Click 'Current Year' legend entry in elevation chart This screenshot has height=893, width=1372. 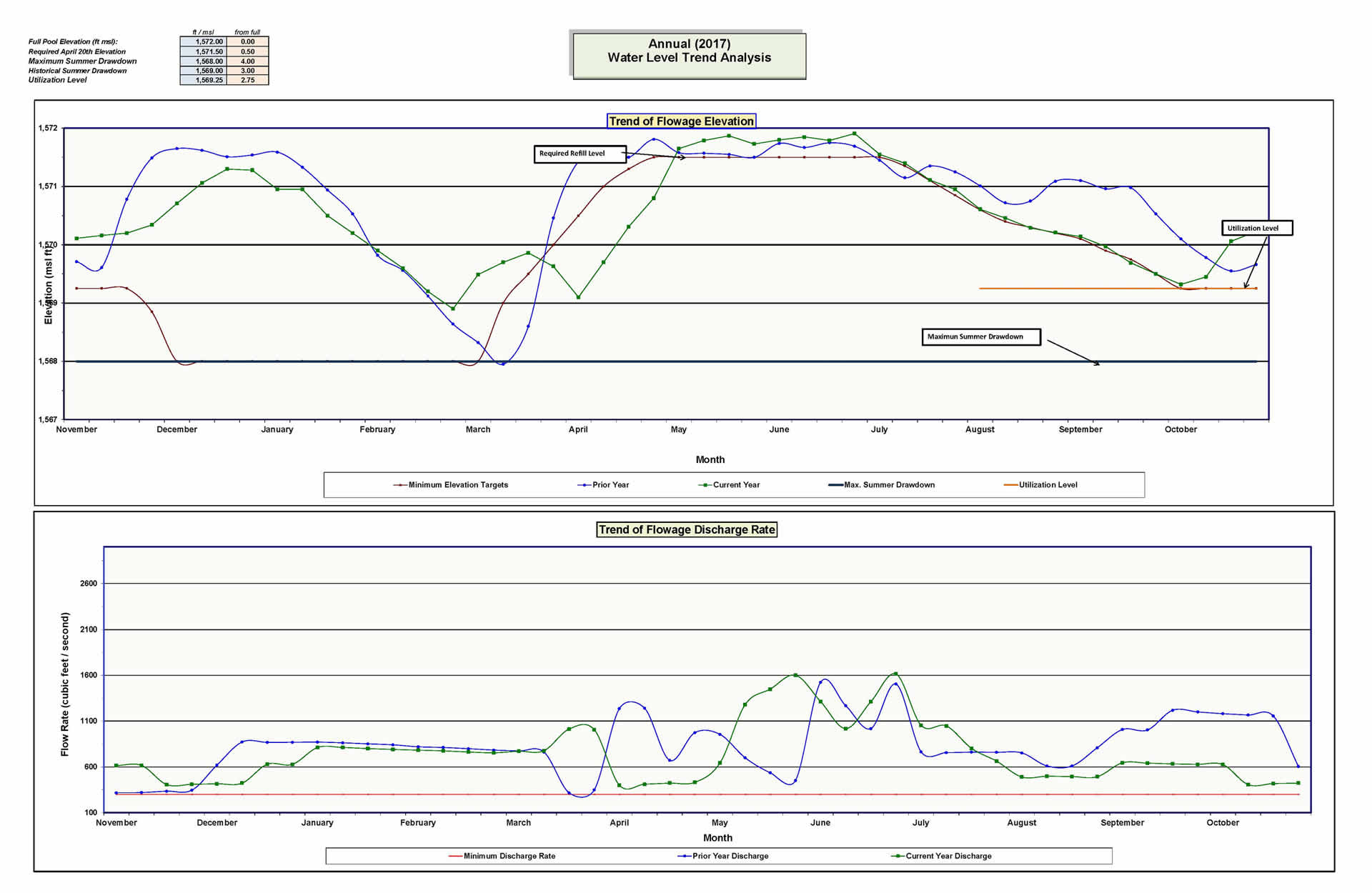[x=735, y=485]
